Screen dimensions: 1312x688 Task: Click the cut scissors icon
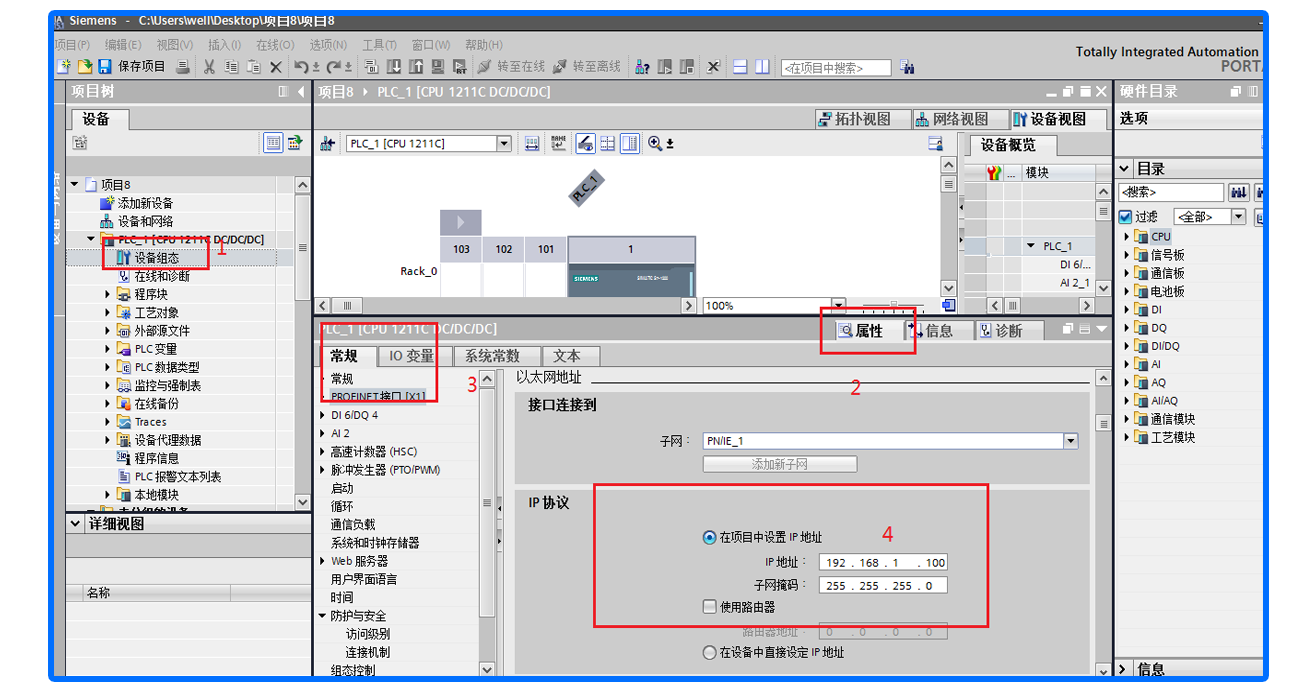click(x=209, y=67)
